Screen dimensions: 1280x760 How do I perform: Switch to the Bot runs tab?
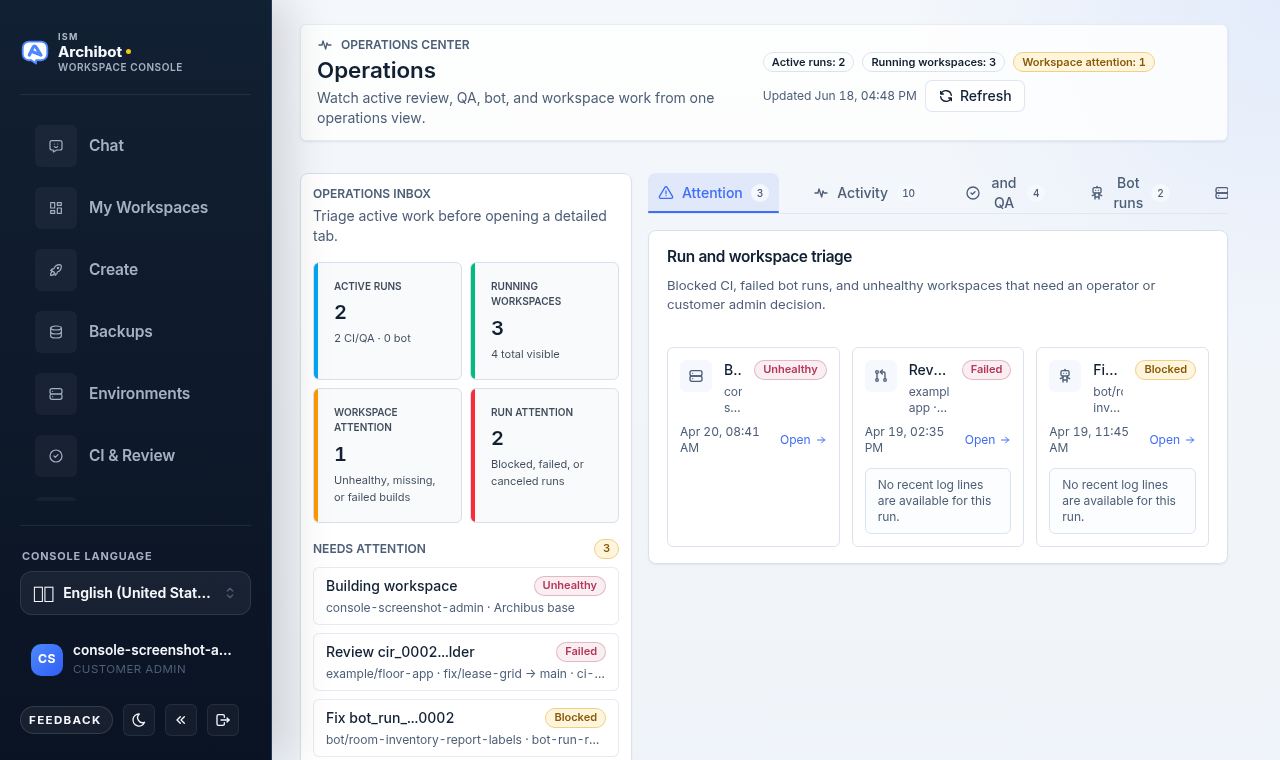1128,193
